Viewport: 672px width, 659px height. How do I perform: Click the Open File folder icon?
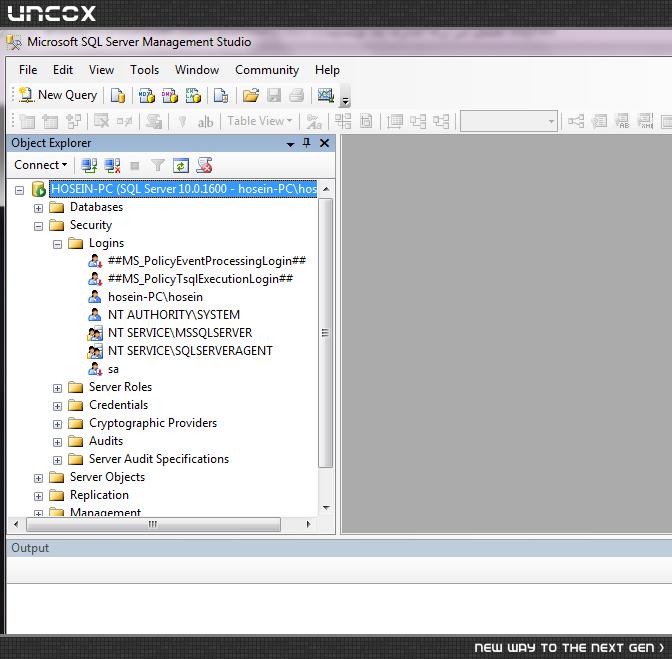[251, 95]
